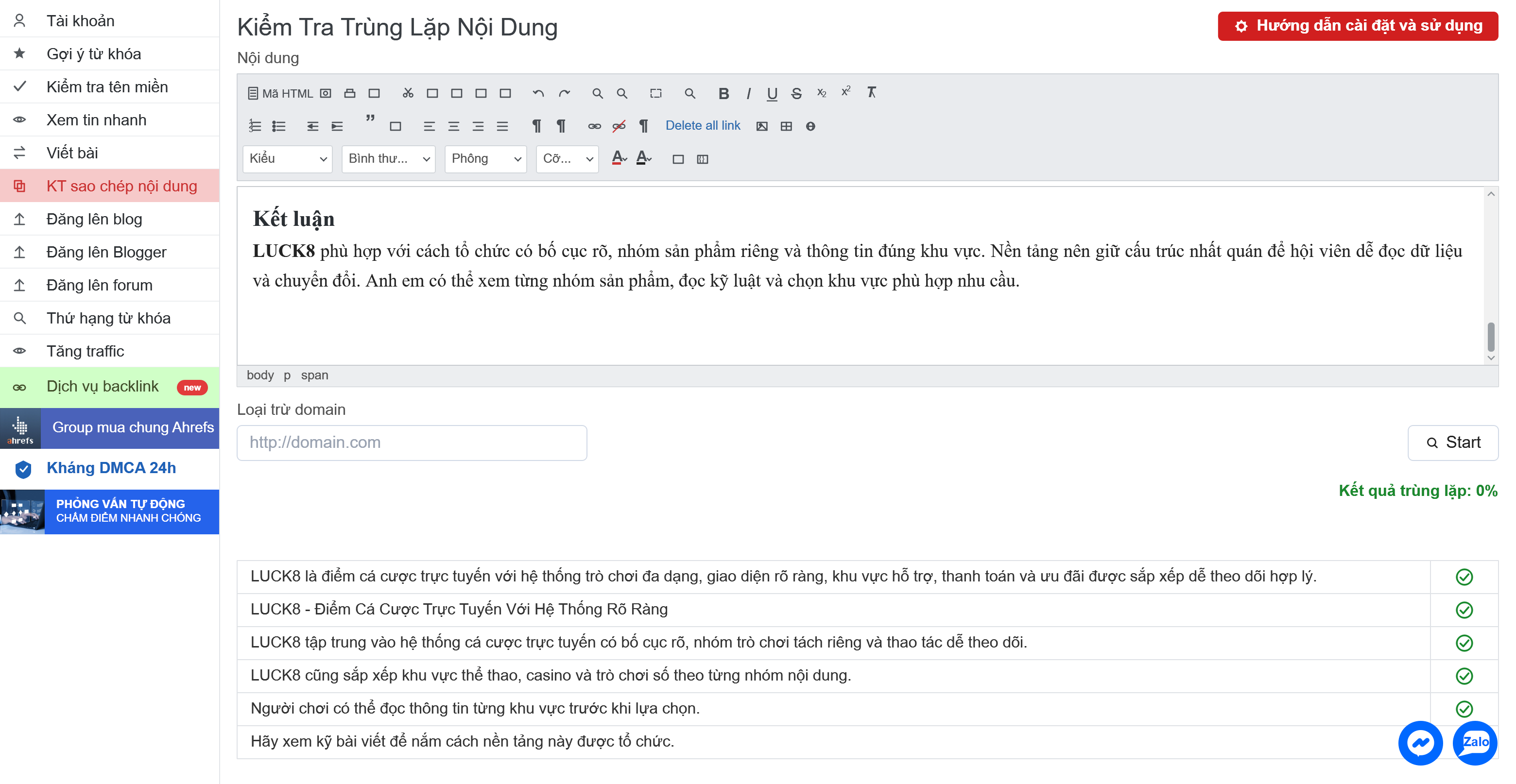The image size is (1516, 784).
Task: Open the background color picker
Action: pyautogui.click(x=644, y=158)
